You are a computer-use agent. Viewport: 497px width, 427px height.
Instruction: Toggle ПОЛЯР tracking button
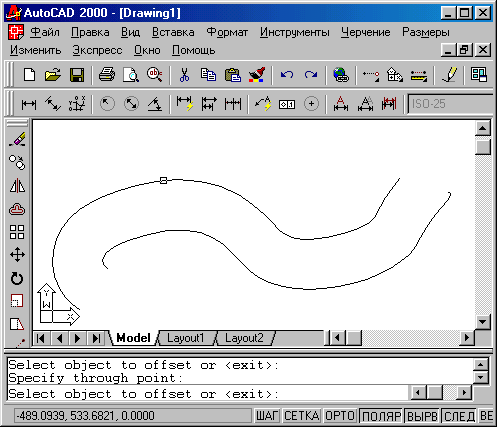[x=381, y=416]
